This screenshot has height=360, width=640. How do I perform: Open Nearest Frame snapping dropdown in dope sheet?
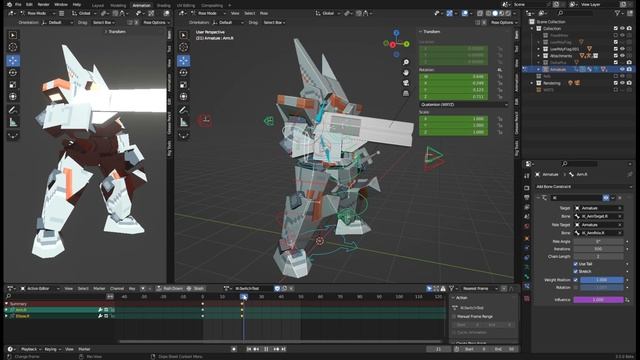[479, 289]
